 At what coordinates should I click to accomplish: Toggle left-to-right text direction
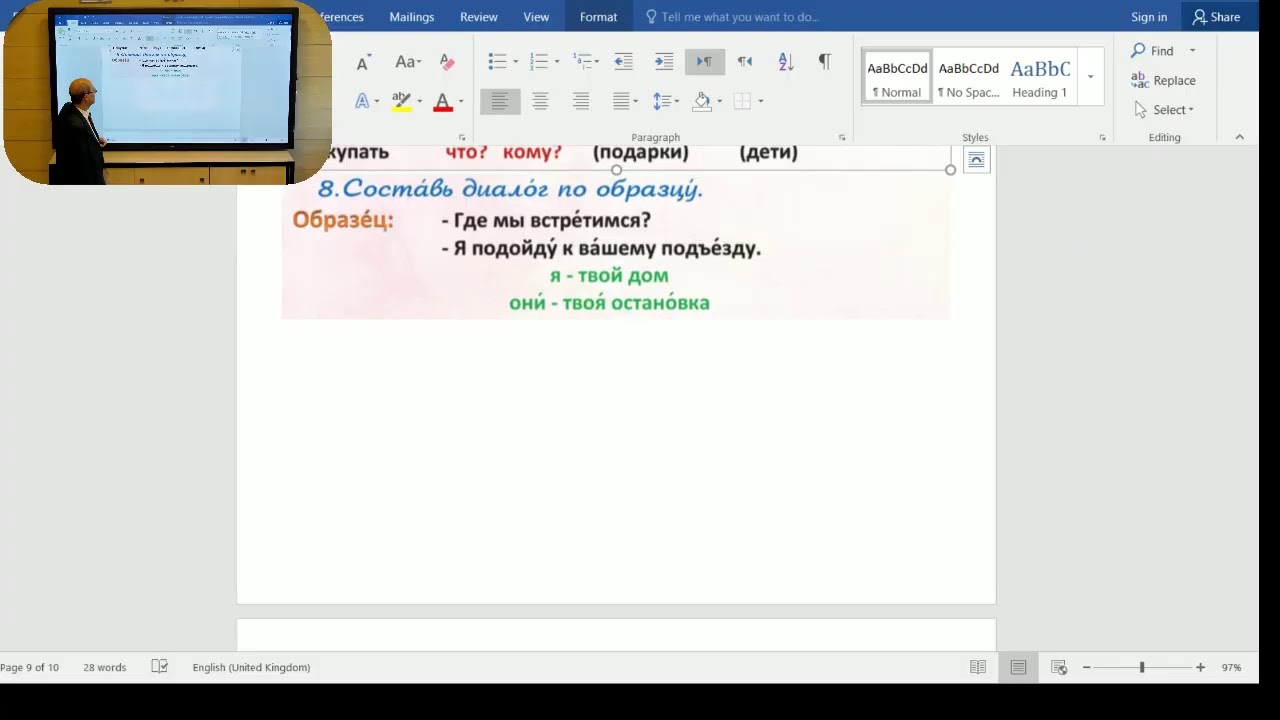704,62
